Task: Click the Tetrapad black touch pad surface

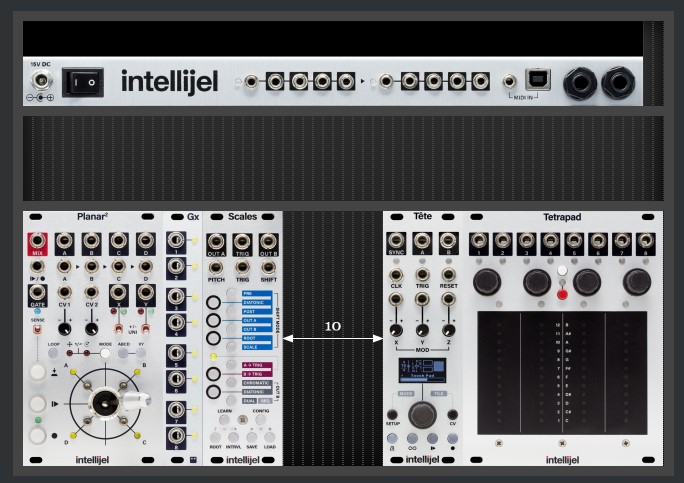Action: click(x=562, y=373)
